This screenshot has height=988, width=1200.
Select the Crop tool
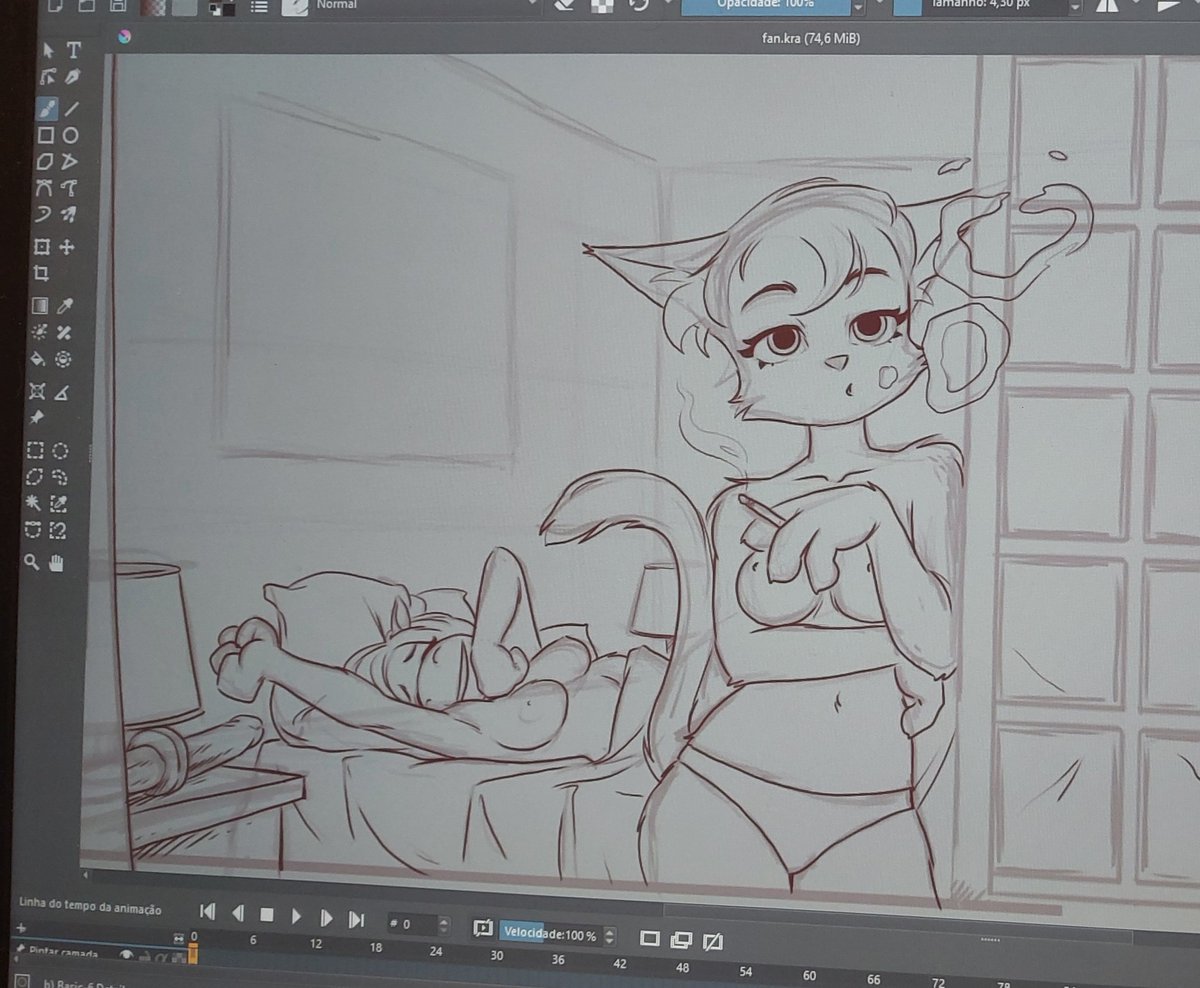point(41,274)
